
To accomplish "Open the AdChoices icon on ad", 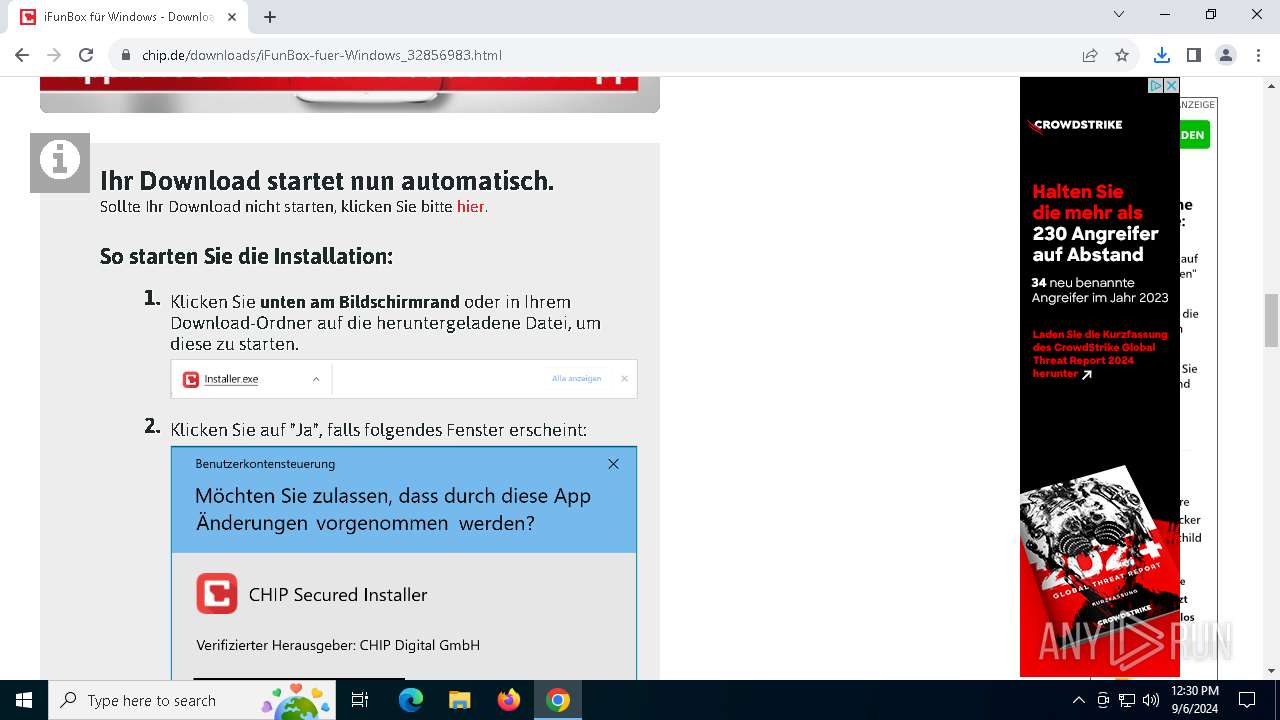I will [1156, 86].
